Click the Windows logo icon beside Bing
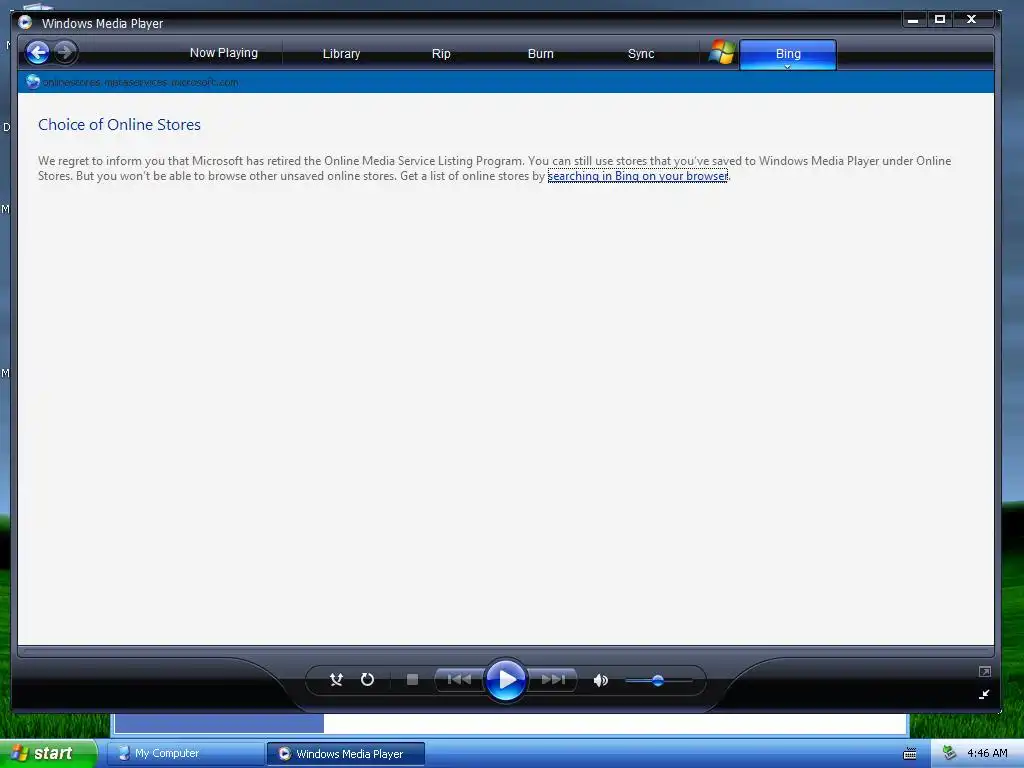 pyautogui.click(x=722, y=52)
